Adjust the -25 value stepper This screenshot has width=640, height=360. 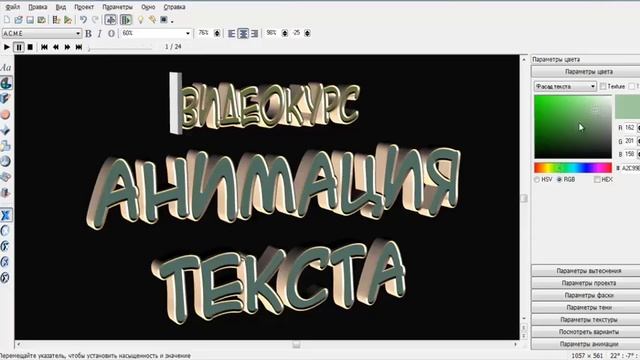(307, 33)
